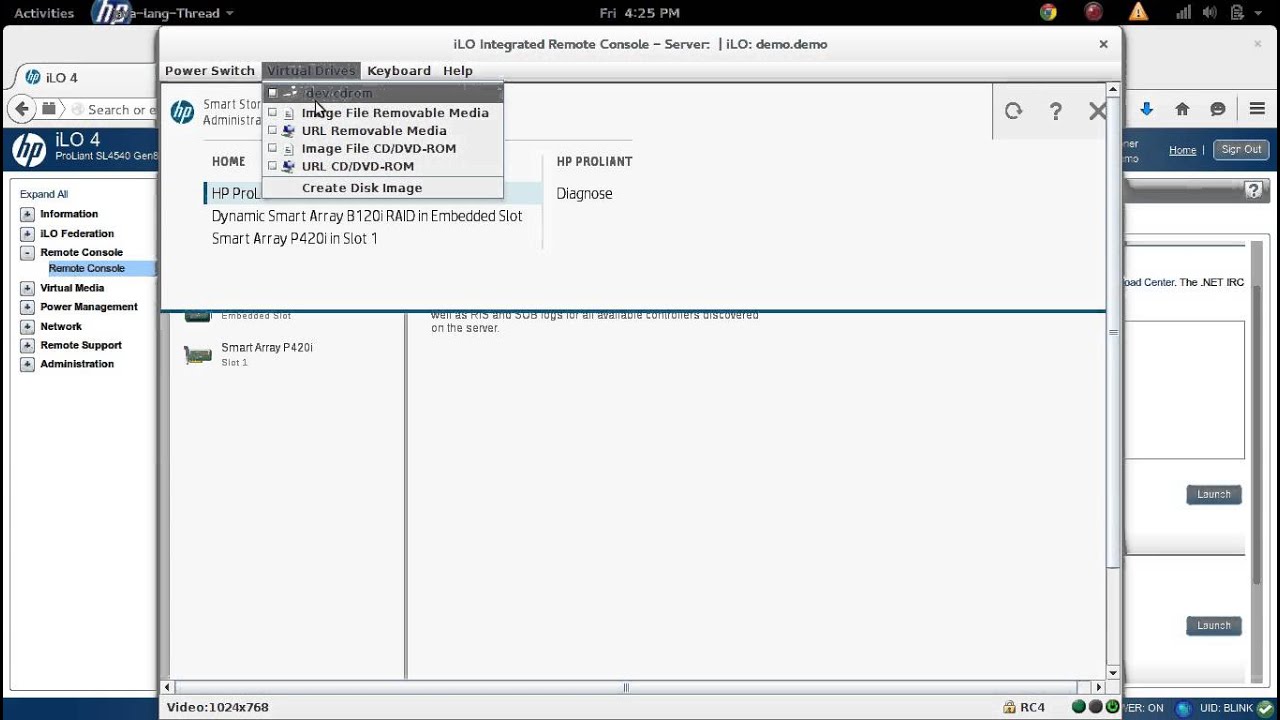The height and width of the screenshot is (720, 1280).
Task: Open the Home link in iLO header
Action: click(x=1183, y=150)
